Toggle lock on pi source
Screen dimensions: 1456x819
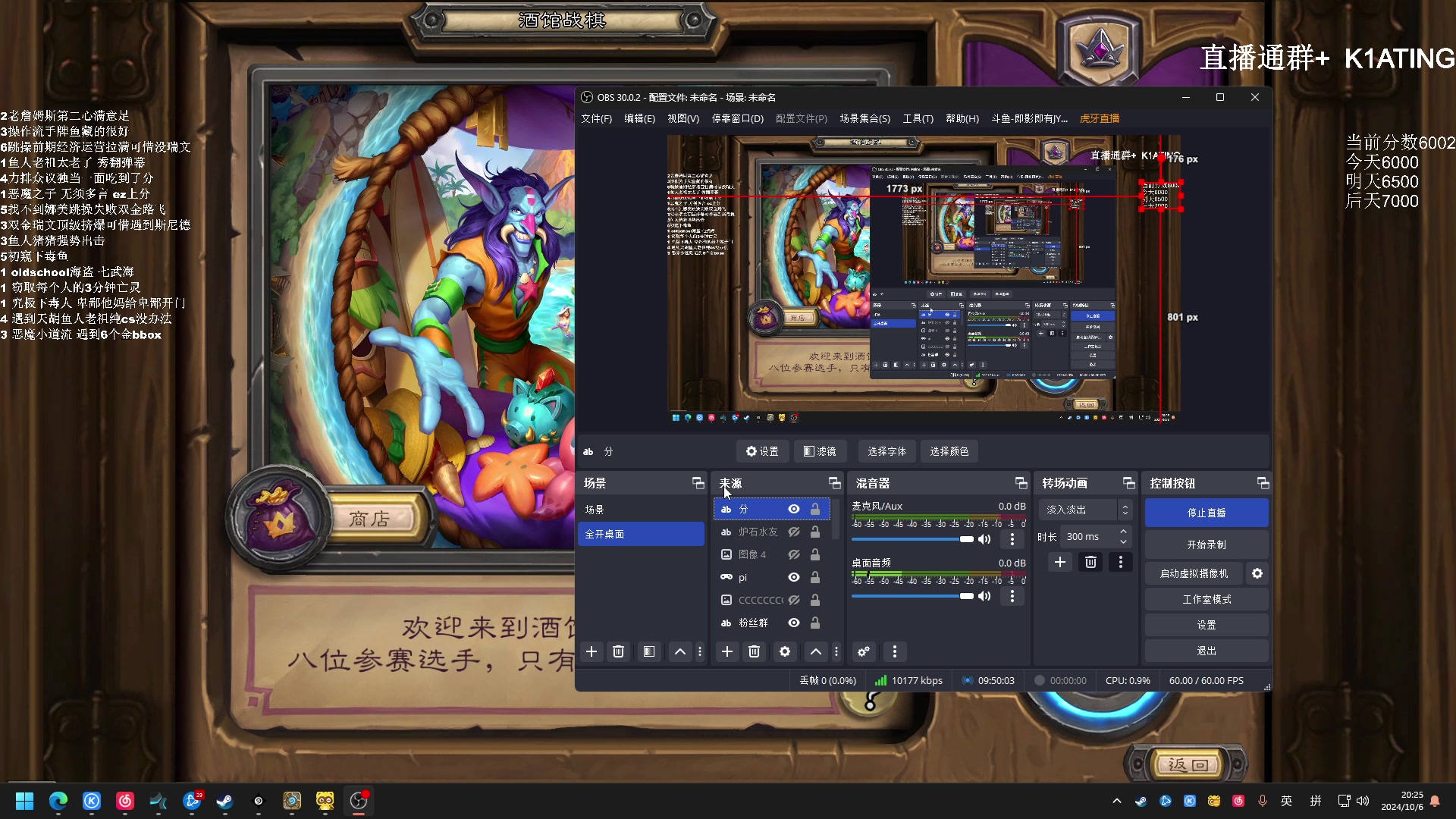point(815,577)
